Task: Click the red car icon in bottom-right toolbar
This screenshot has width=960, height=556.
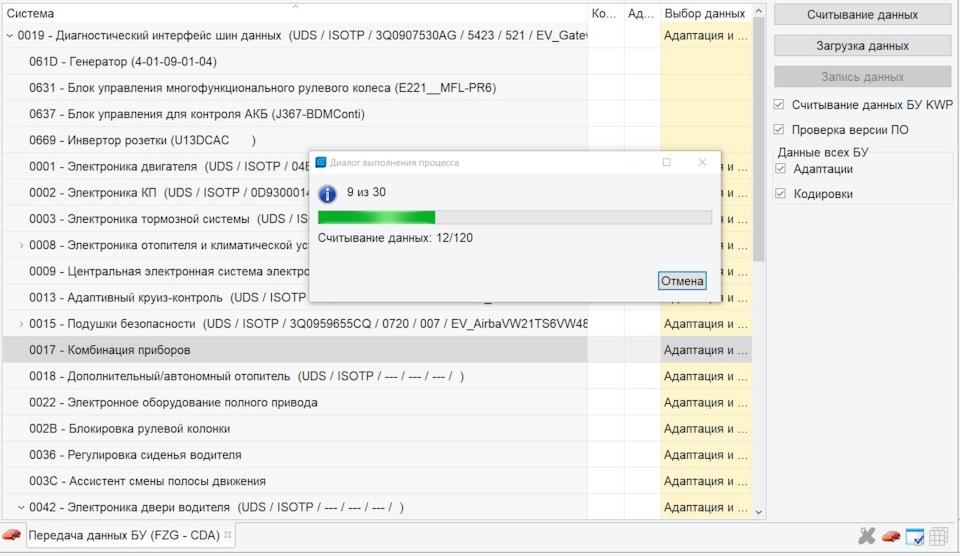Action: point(891,537)
